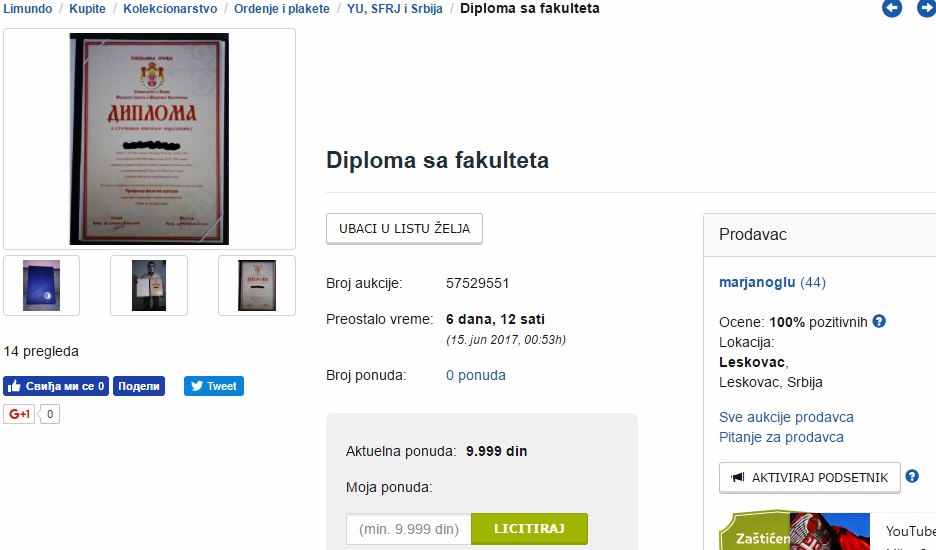This screenshot has width=936, height=550.
Task: Click help icon next to positive ratings
Action: 879,321
